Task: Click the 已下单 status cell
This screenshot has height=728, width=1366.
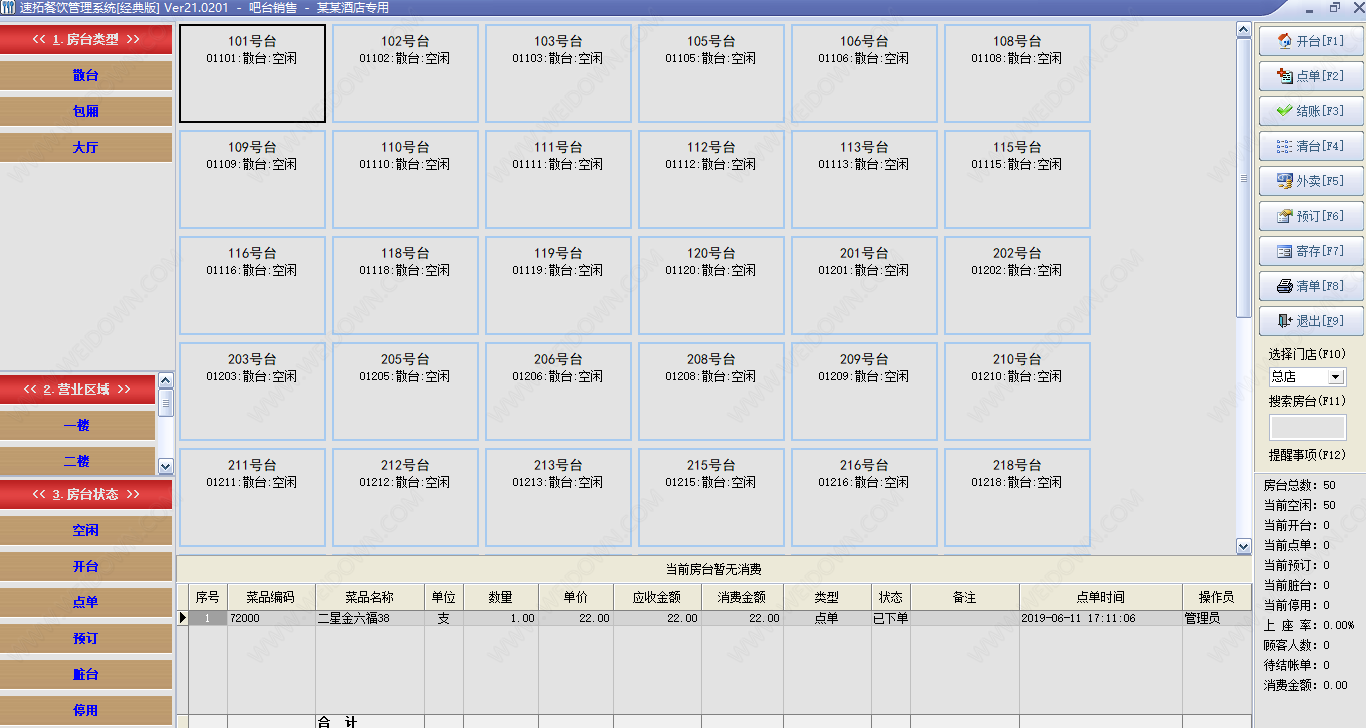Action: tap(890, 618)
